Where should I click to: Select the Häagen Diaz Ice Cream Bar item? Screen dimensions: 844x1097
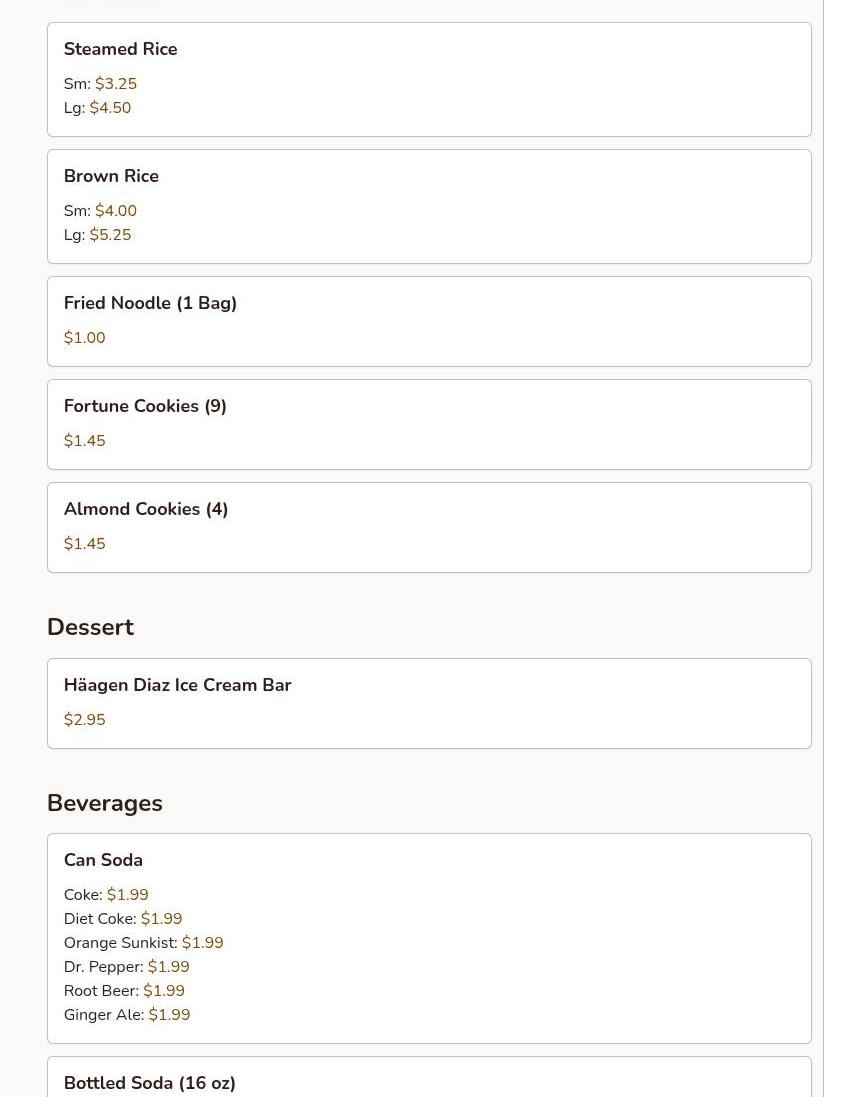pos(177,685)
